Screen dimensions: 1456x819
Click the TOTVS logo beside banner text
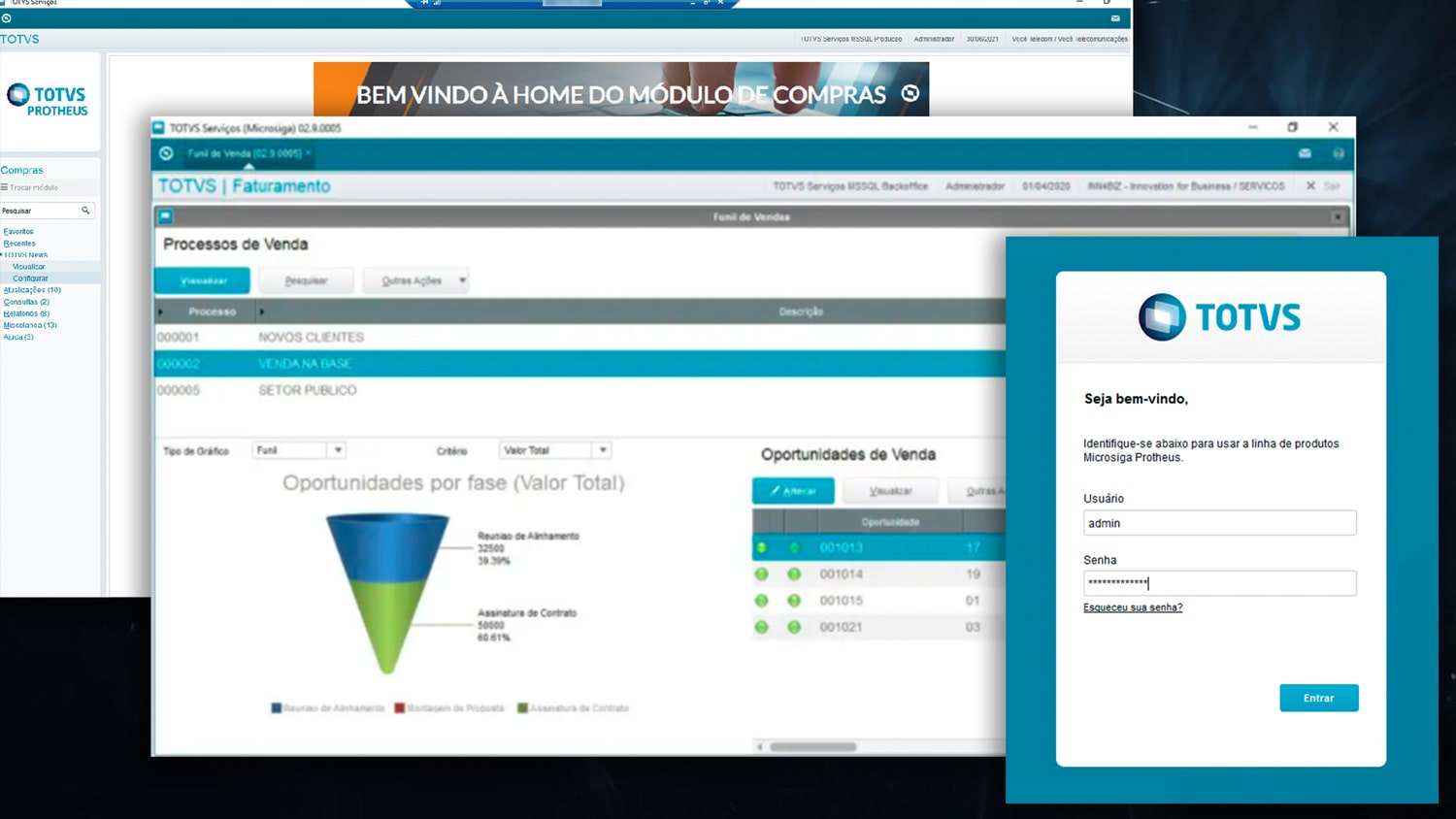point(910,93)
